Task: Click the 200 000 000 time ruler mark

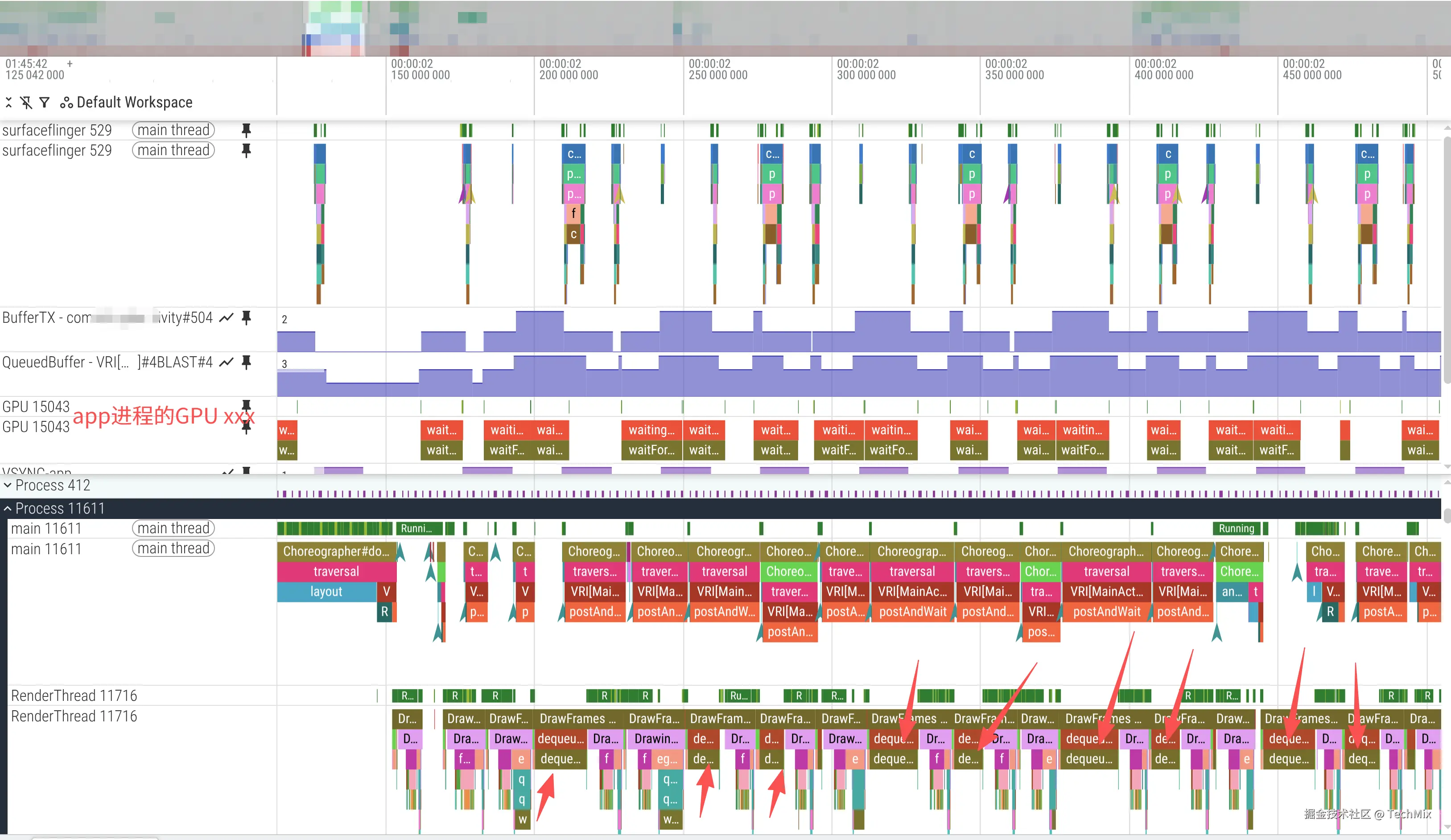Action: tap(569, 75)
